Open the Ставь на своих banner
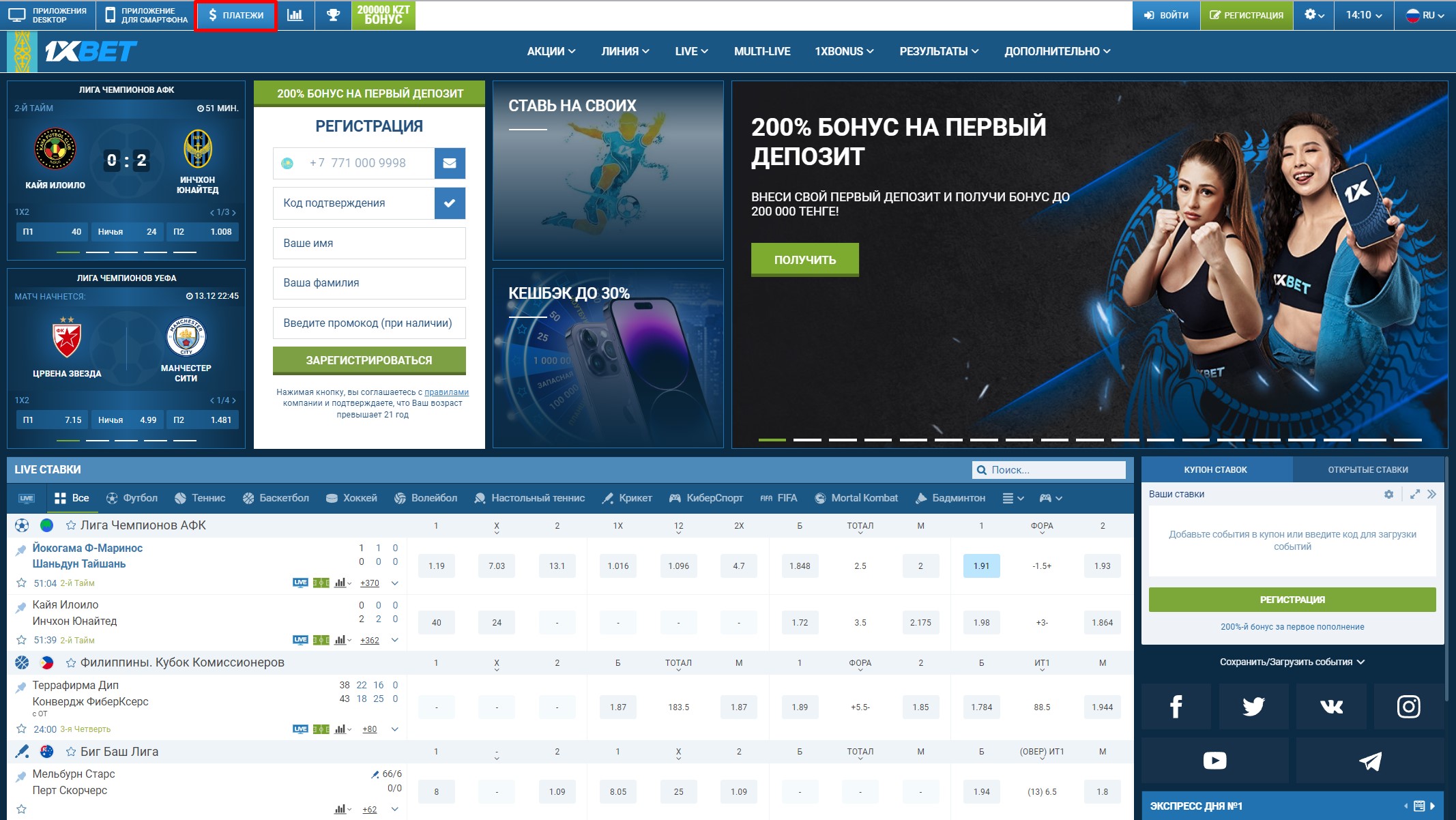 coord(608,171)
